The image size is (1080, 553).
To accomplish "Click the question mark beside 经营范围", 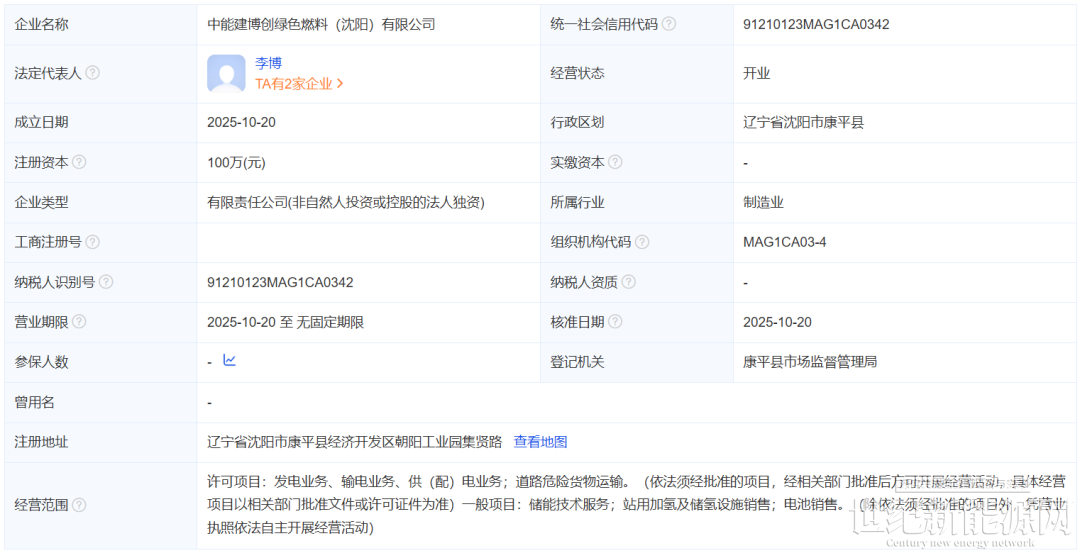I will point(79,505).
